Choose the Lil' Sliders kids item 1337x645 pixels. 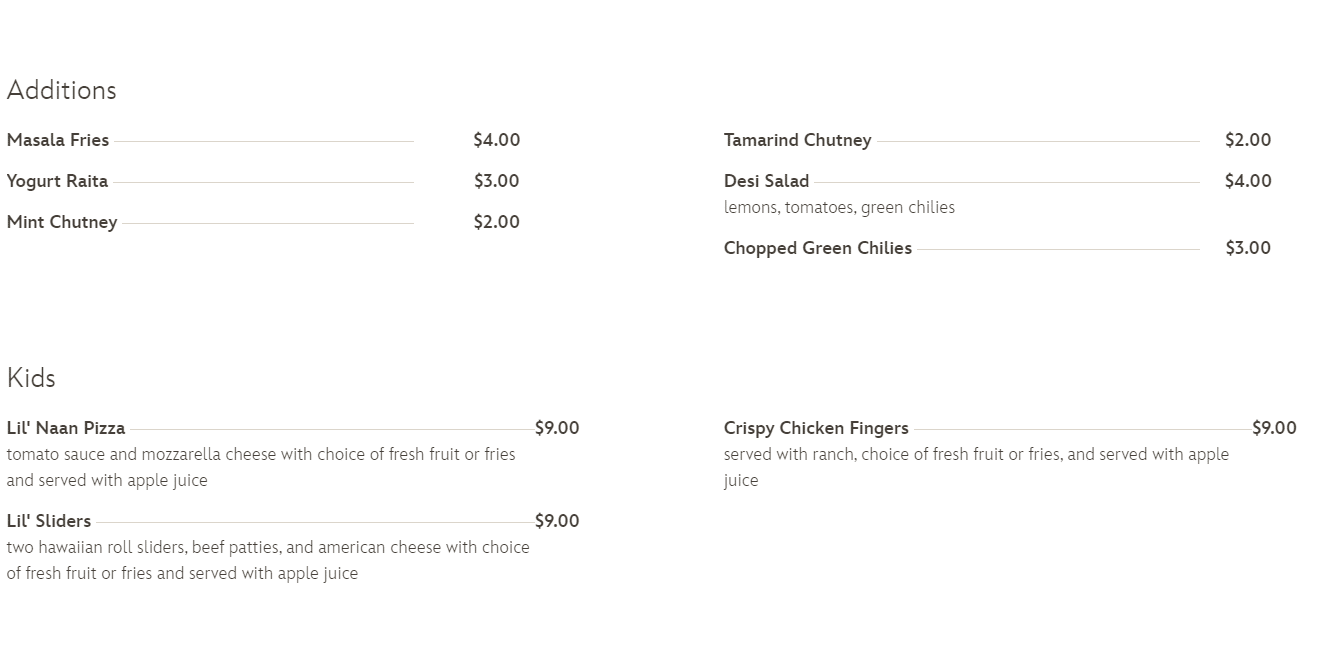[49, 521]
